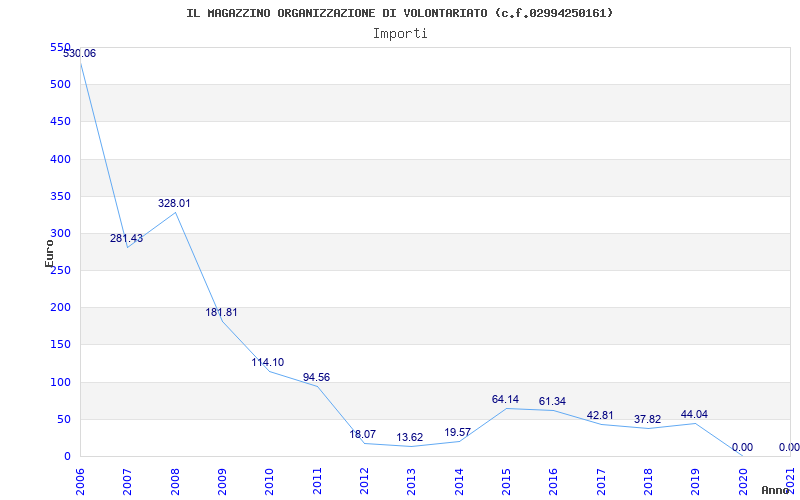Click the 2007 x-axis year label
This screenshot has height=500, width=800.
pos(127,481)
